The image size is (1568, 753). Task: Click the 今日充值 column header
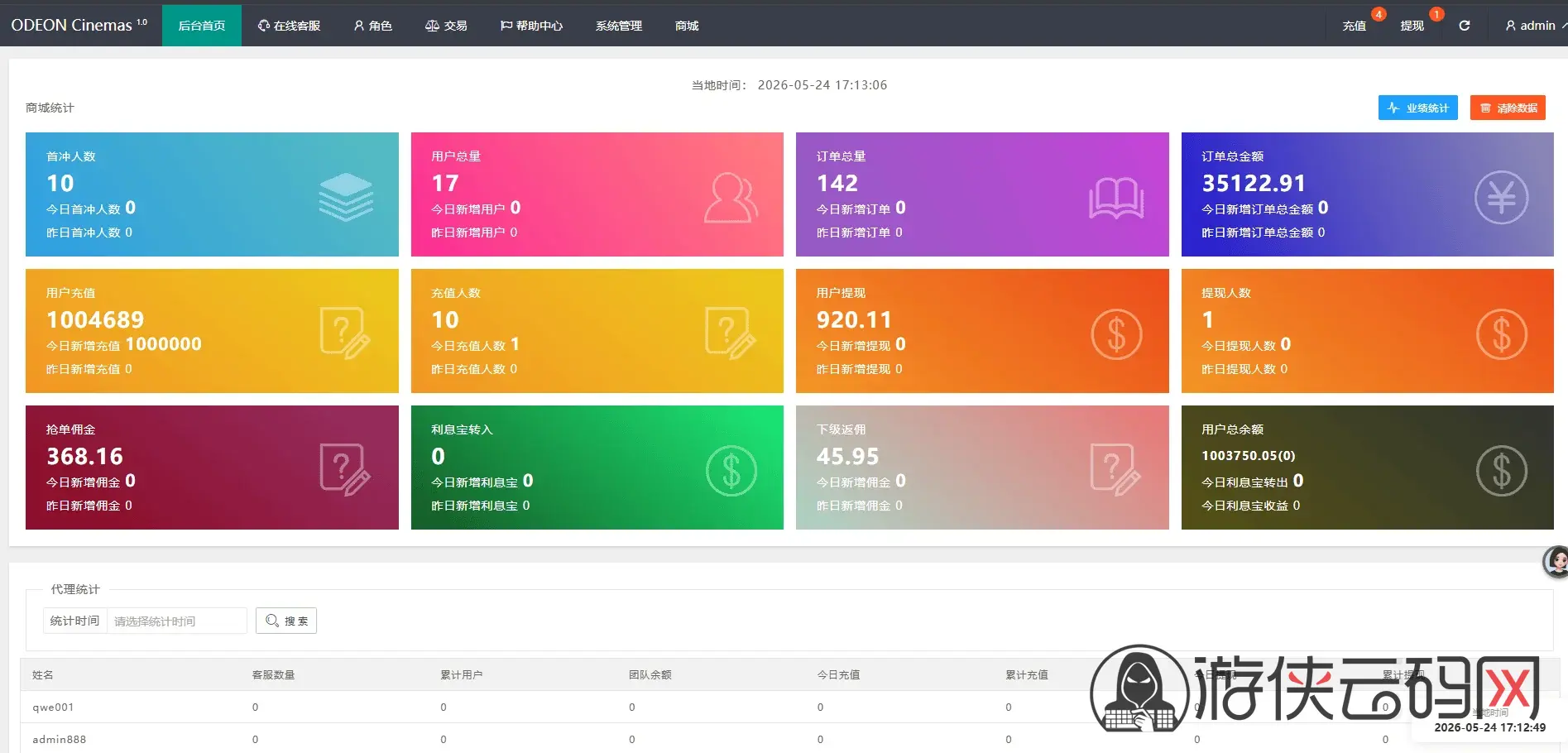839,674
